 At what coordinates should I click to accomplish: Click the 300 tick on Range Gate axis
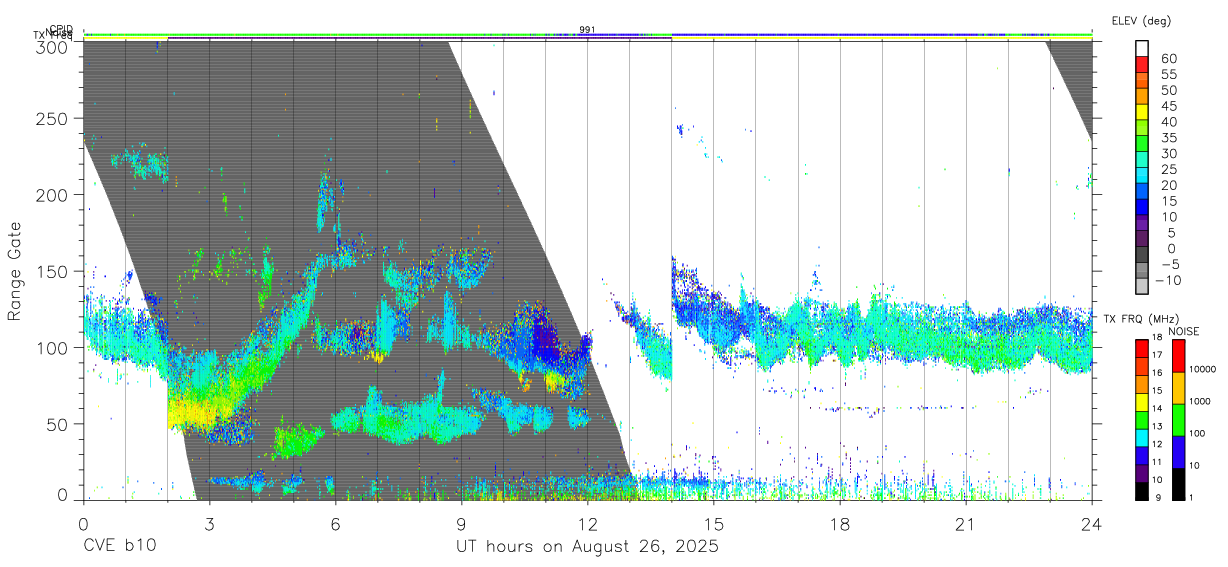click(54, 46)
